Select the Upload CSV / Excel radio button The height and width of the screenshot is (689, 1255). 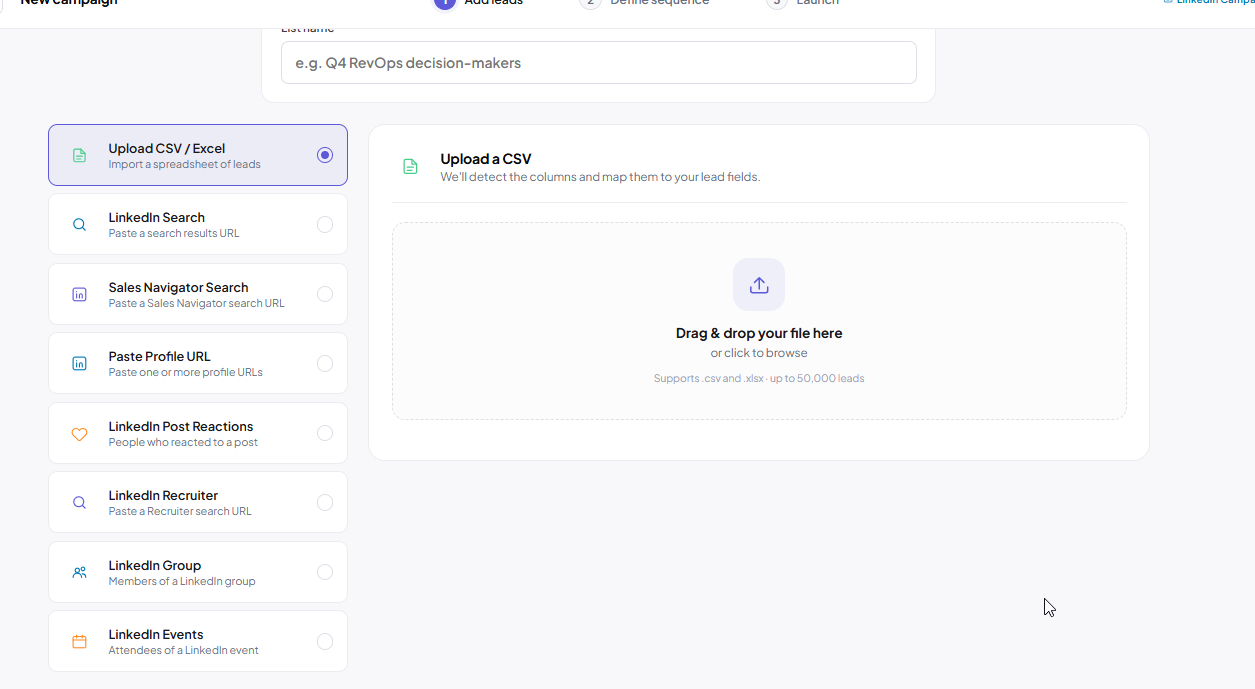pos(325,155)
